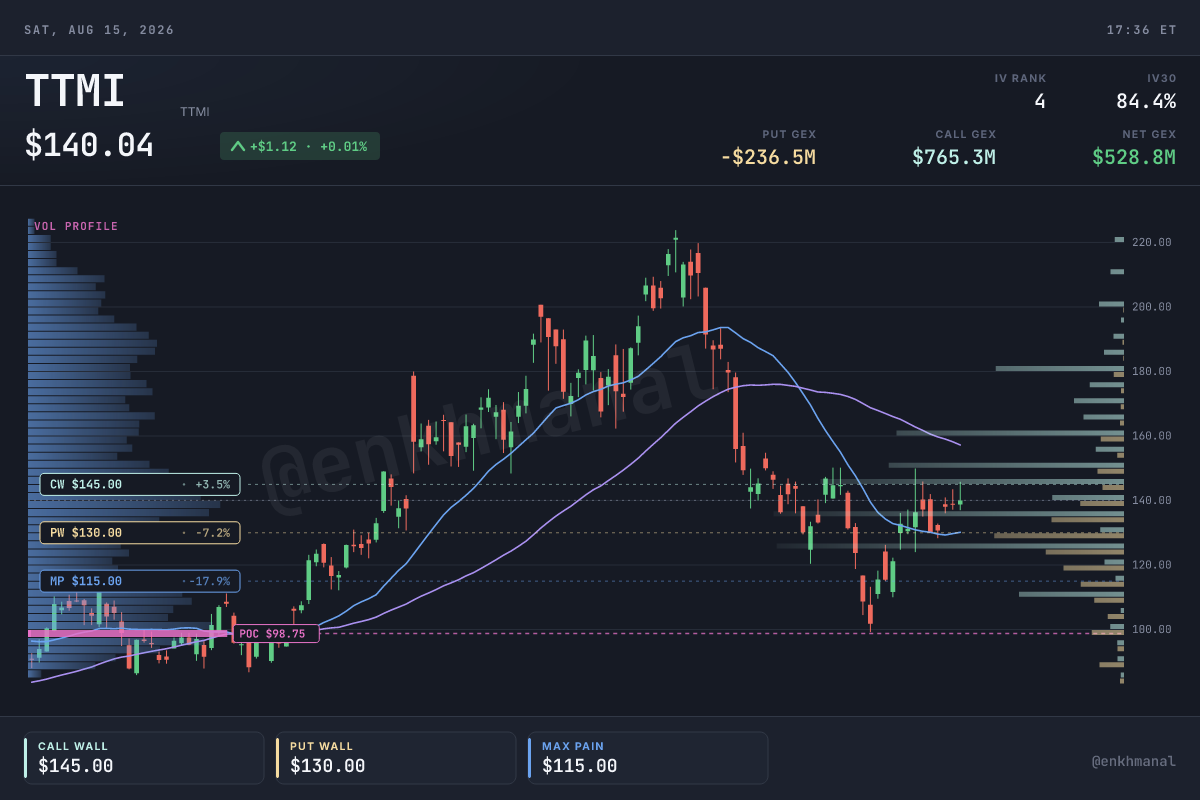Click the PUT GEX value -$236.5M
1200x800 pixels.
pyautogui.click(x=768, y=157)
